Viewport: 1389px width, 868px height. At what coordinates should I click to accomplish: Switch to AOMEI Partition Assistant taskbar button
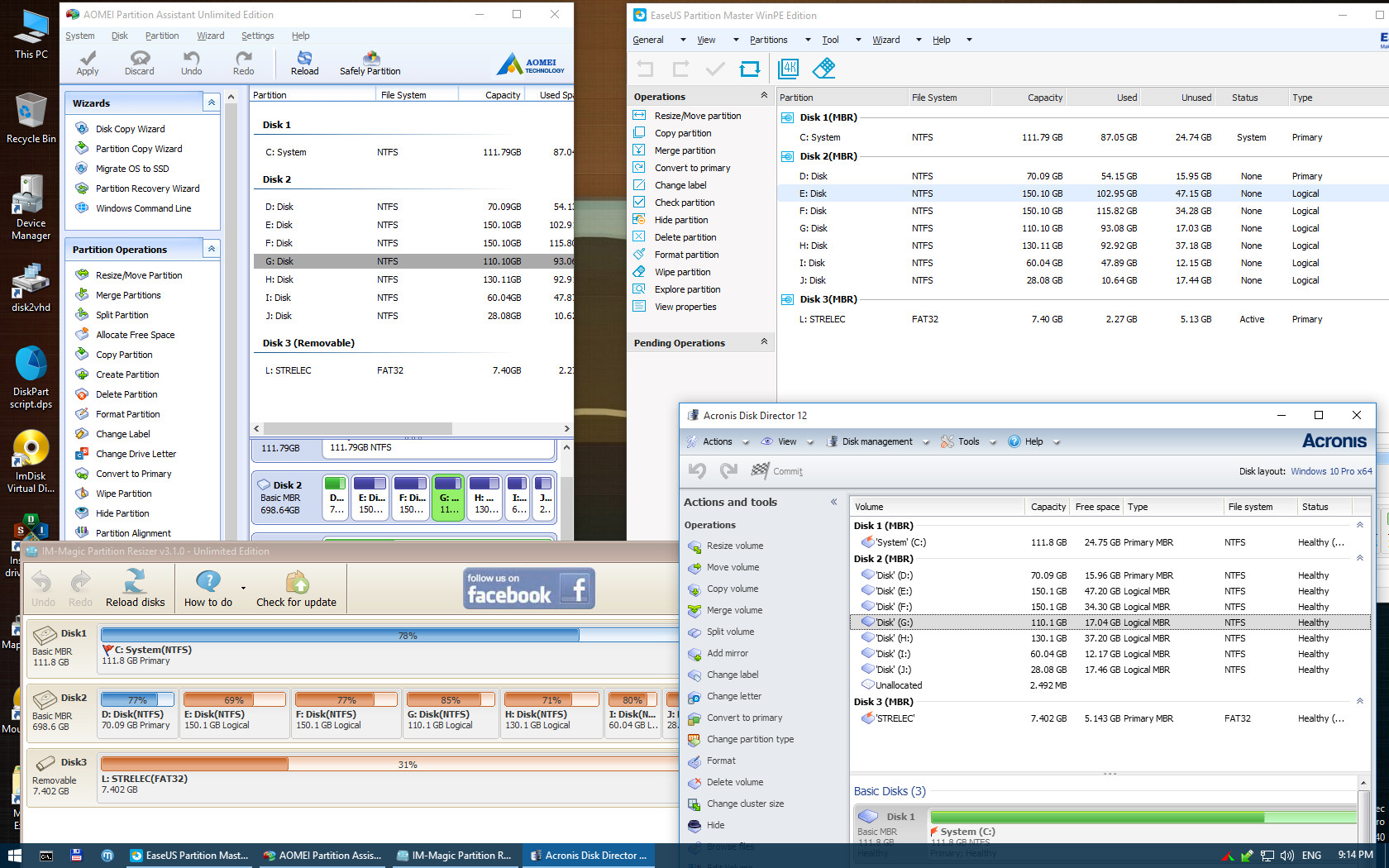click(x=322, y=856)
